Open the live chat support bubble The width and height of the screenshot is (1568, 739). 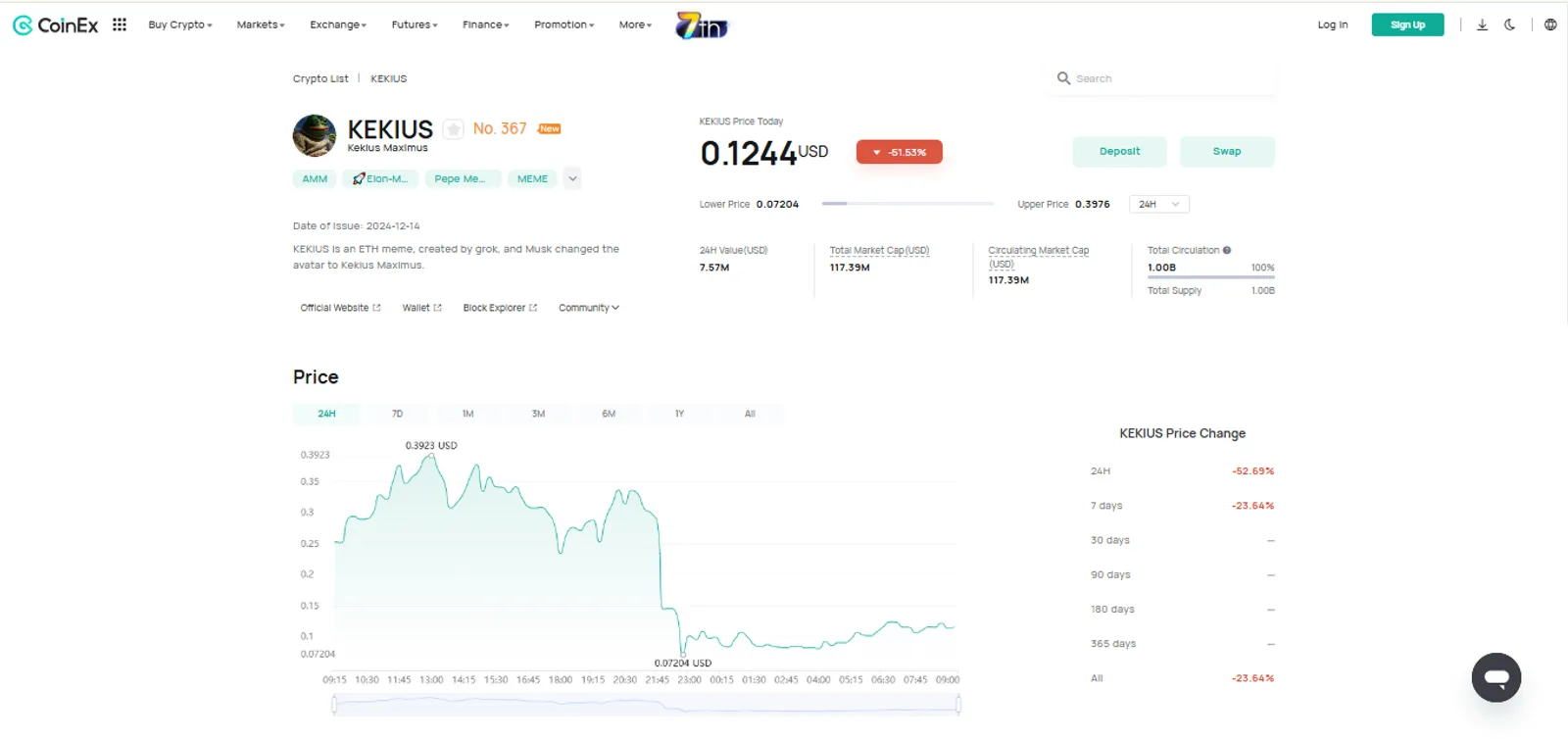click(1496, 677)
